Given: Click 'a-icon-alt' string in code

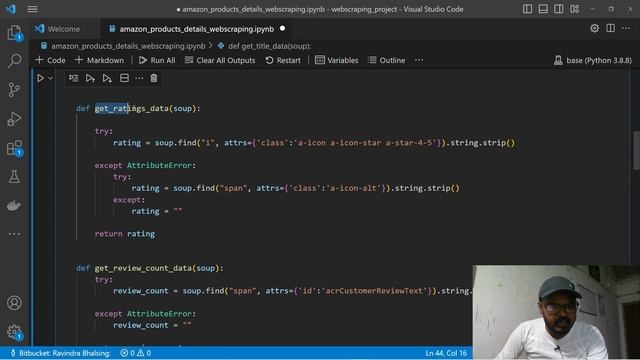Looking at the screenshot, I should point(354,188).
